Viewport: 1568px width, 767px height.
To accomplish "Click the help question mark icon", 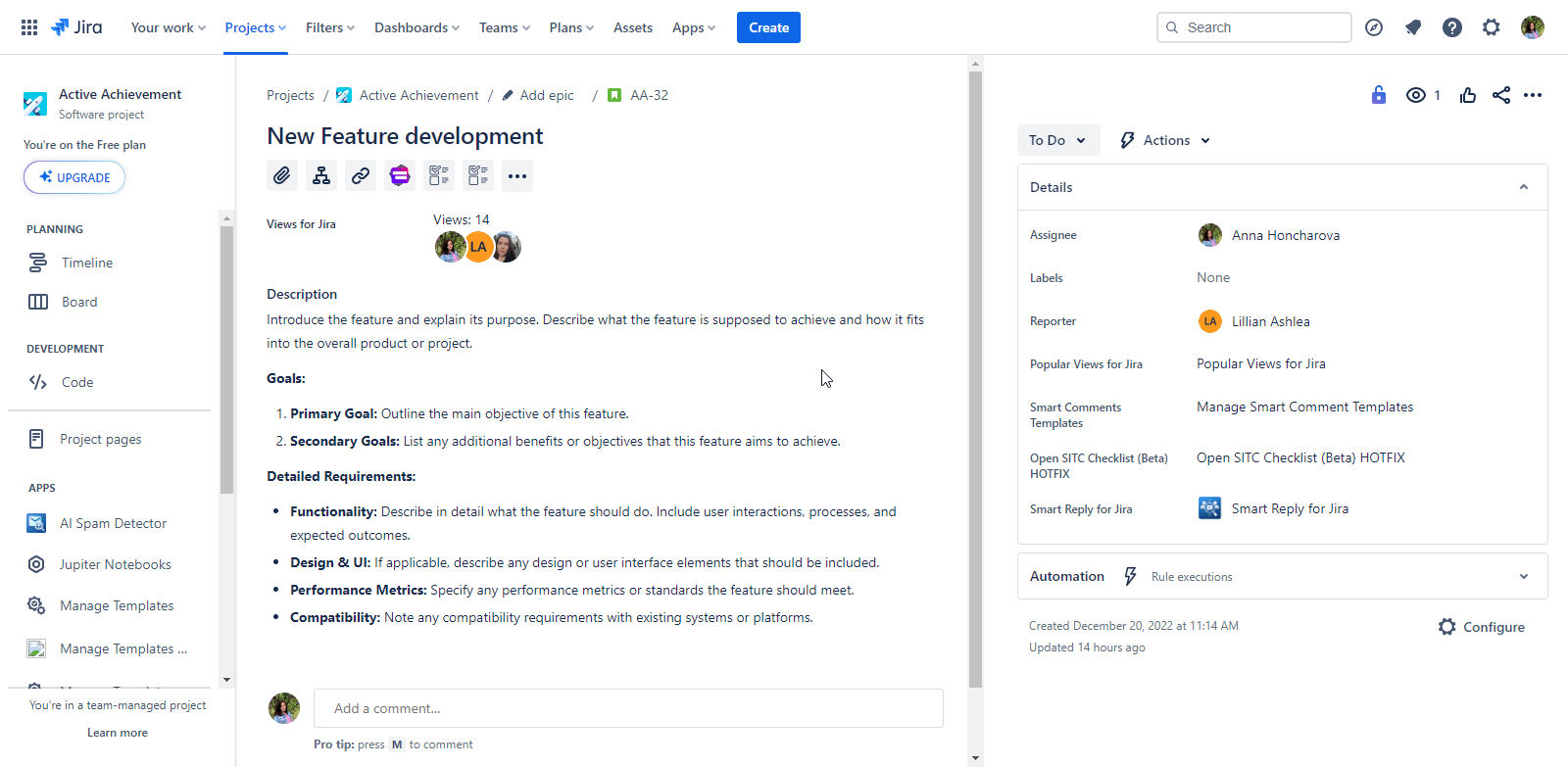I will coord(1451,27).
